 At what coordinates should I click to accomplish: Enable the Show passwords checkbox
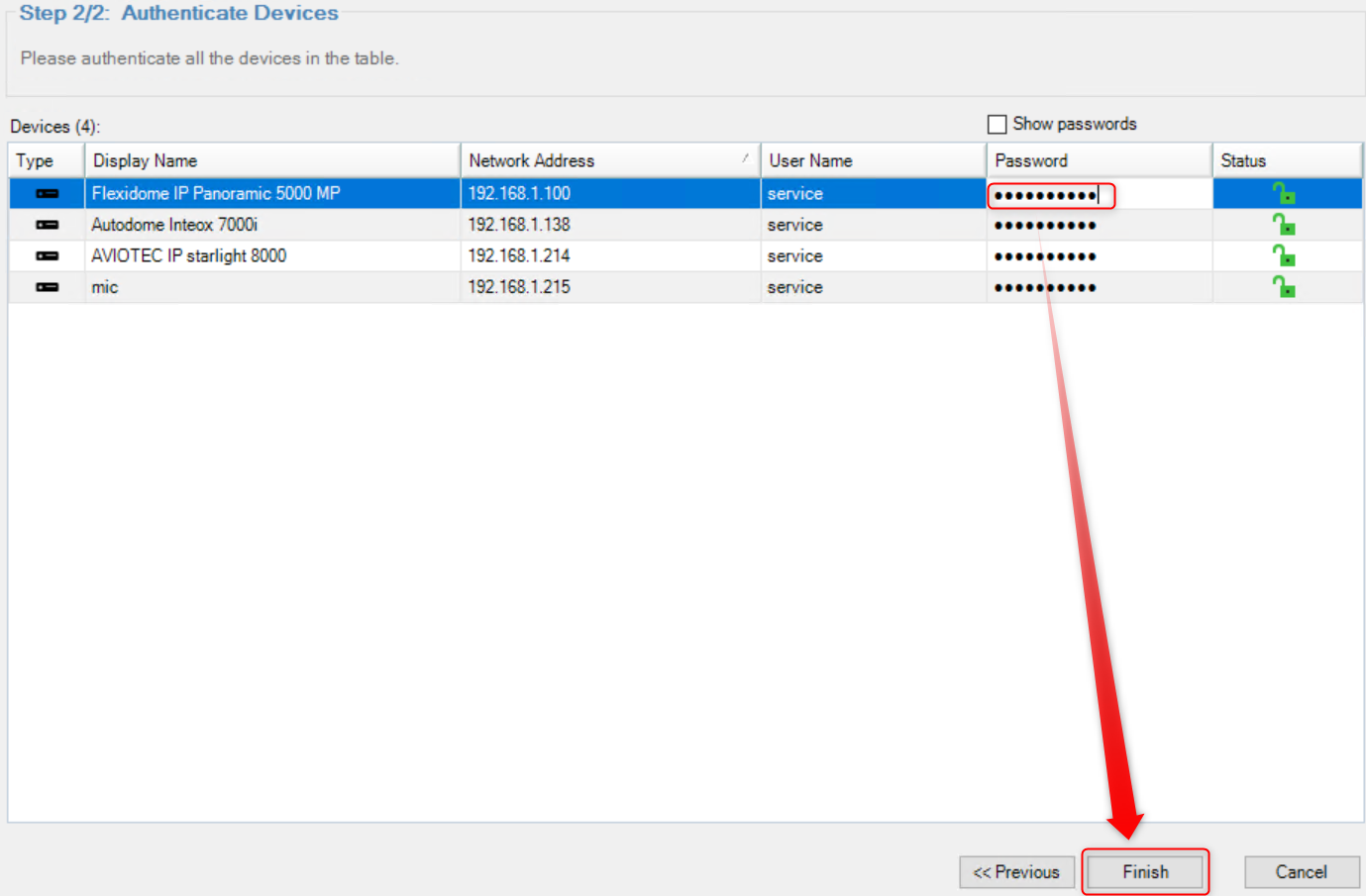[998, 125]
